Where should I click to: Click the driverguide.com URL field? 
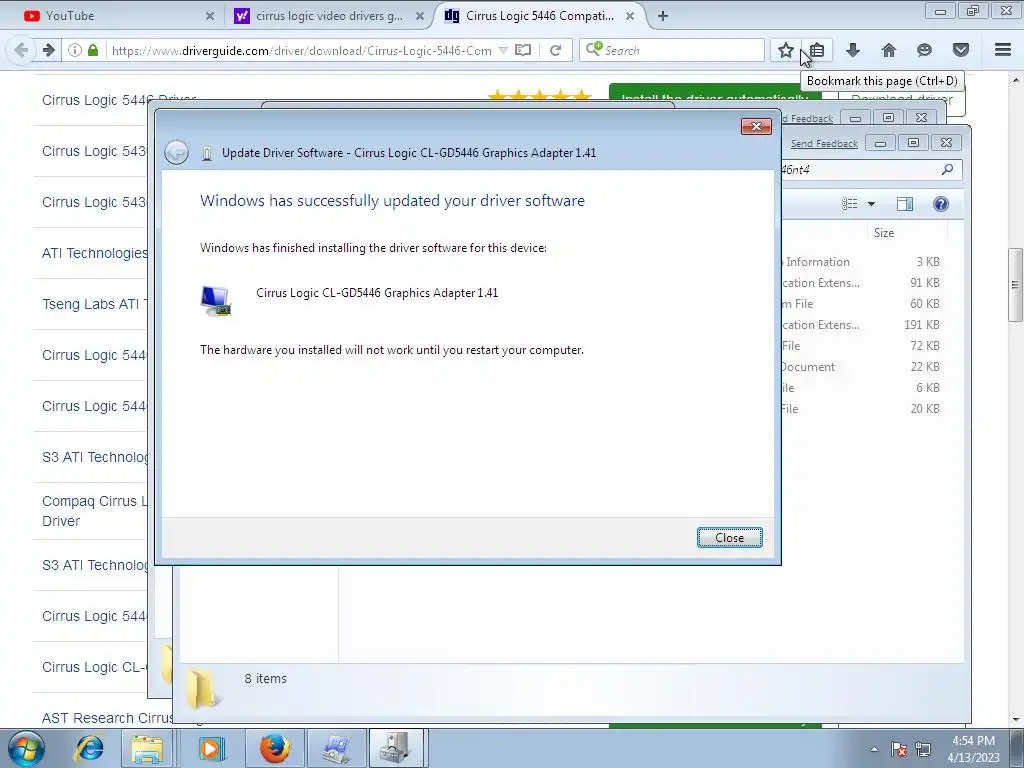(302, 50)
